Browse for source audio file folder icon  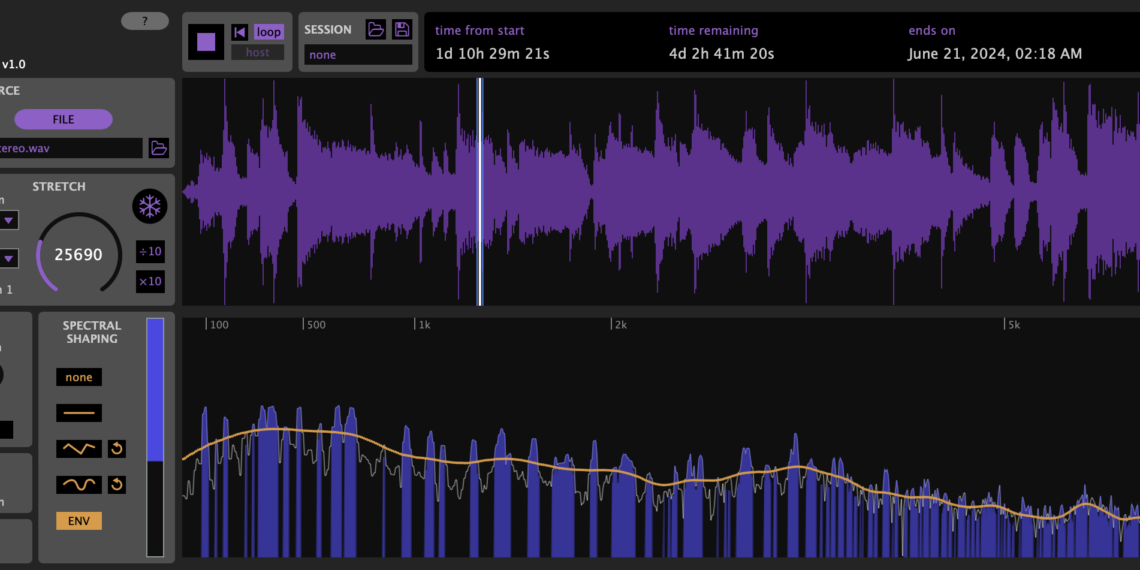158,148
